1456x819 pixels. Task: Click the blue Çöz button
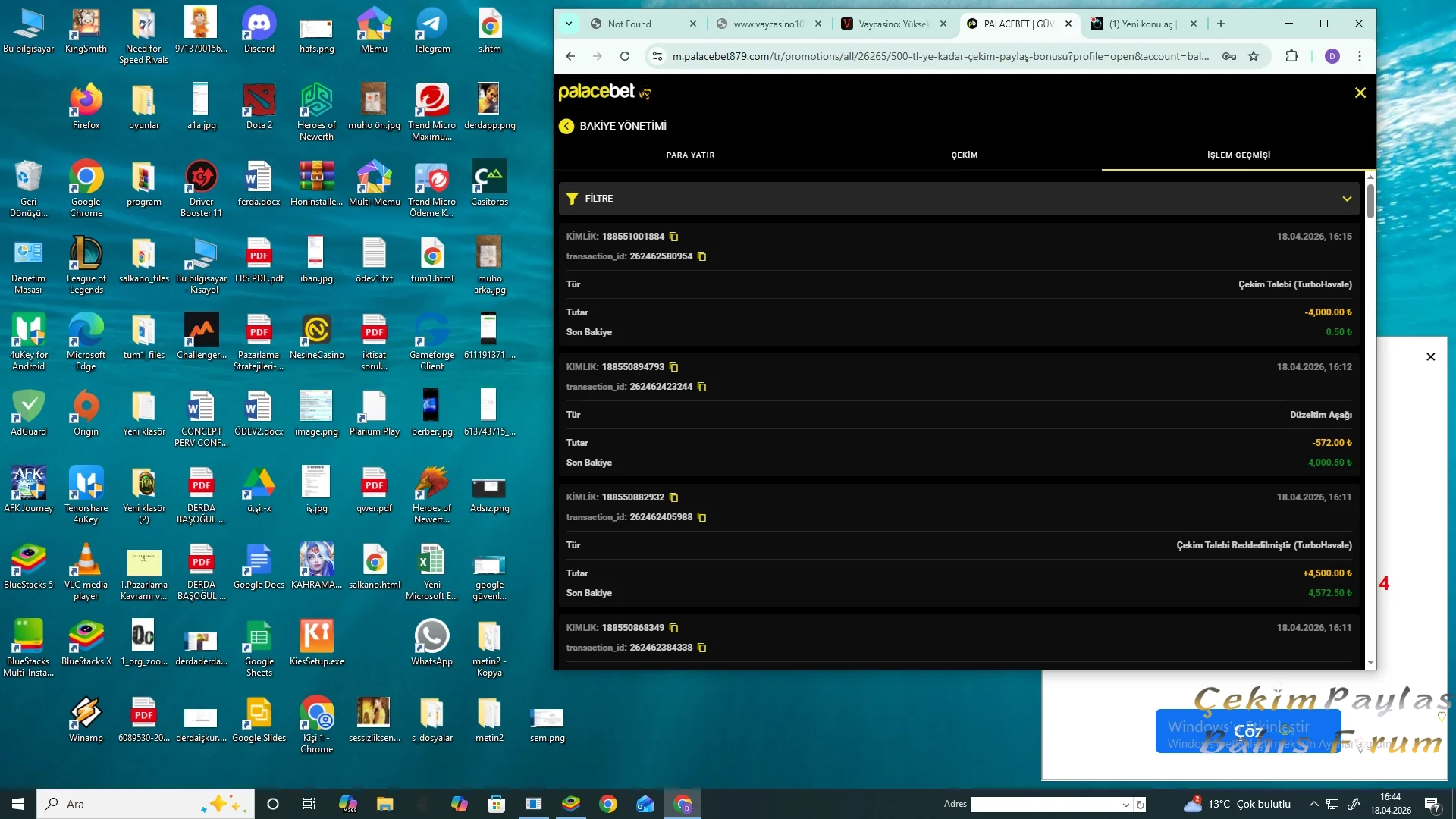(x=1247, y=731)
